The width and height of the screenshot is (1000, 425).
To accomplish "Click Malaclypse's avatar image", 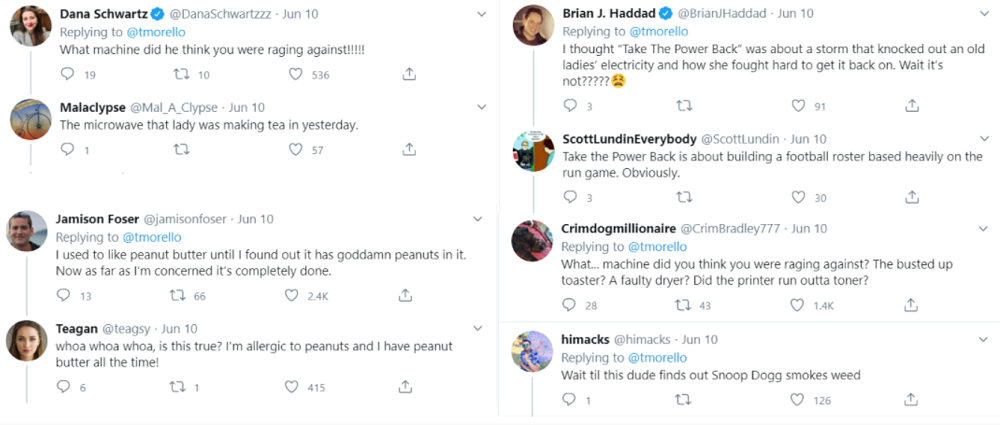I will (x=30, y=120).
